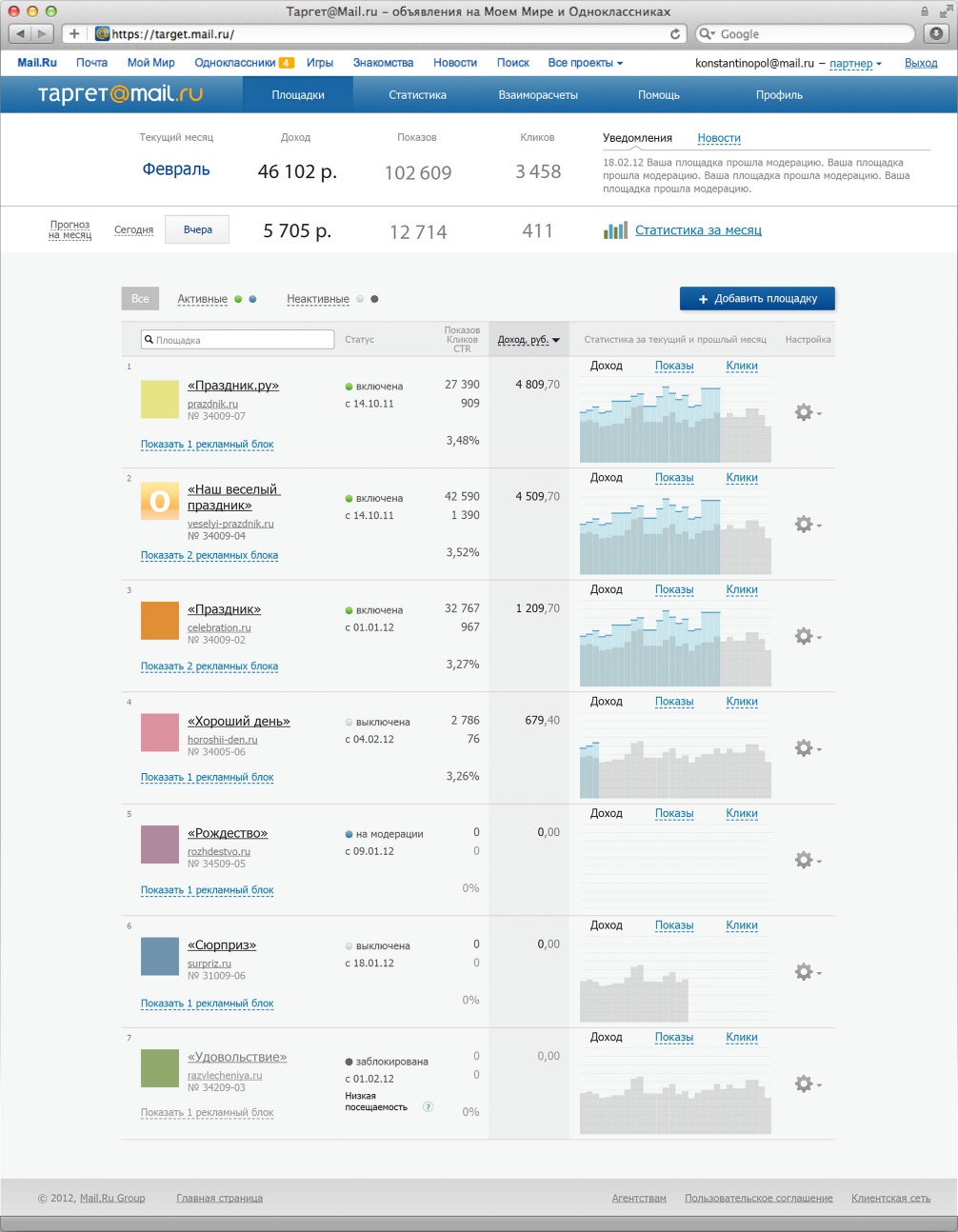
Task: Expand Показать 1 рекламный блок for surpriz.ru
Action: point(207,1003)
